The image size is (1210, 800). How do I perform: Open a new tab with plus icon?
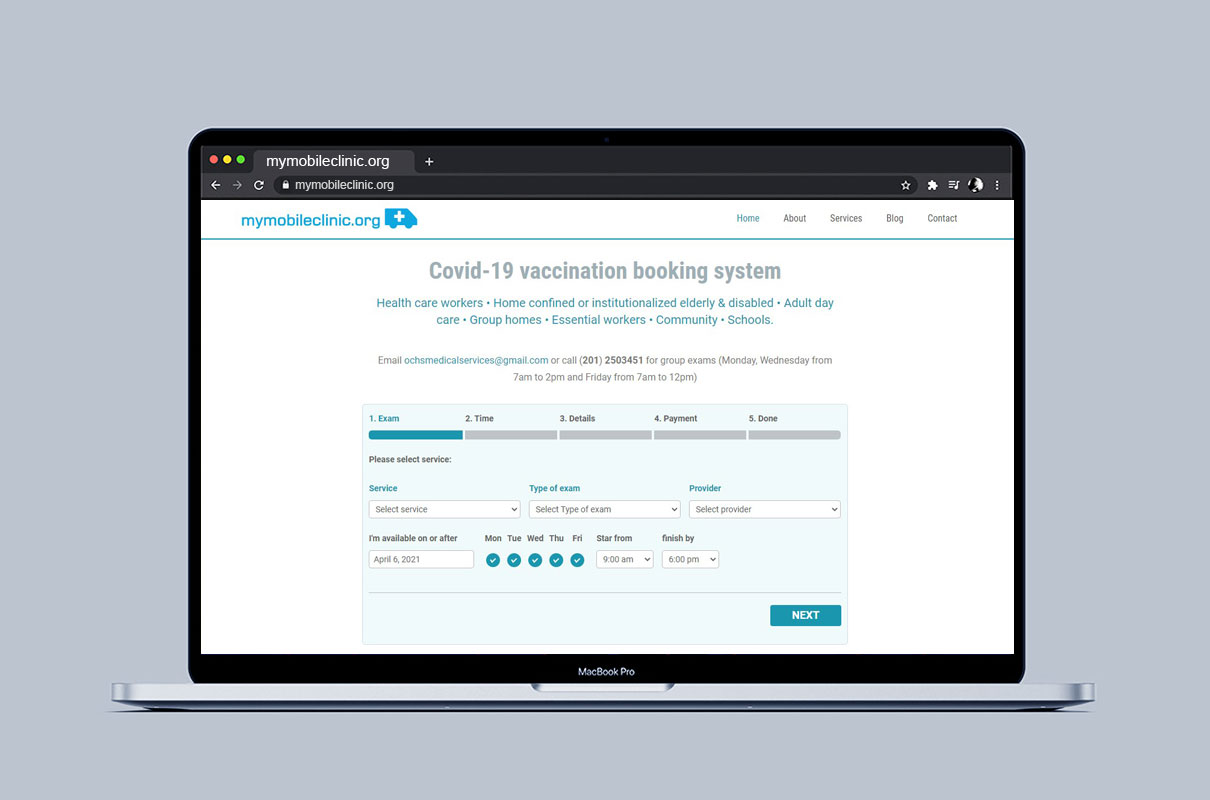(429, 161)
